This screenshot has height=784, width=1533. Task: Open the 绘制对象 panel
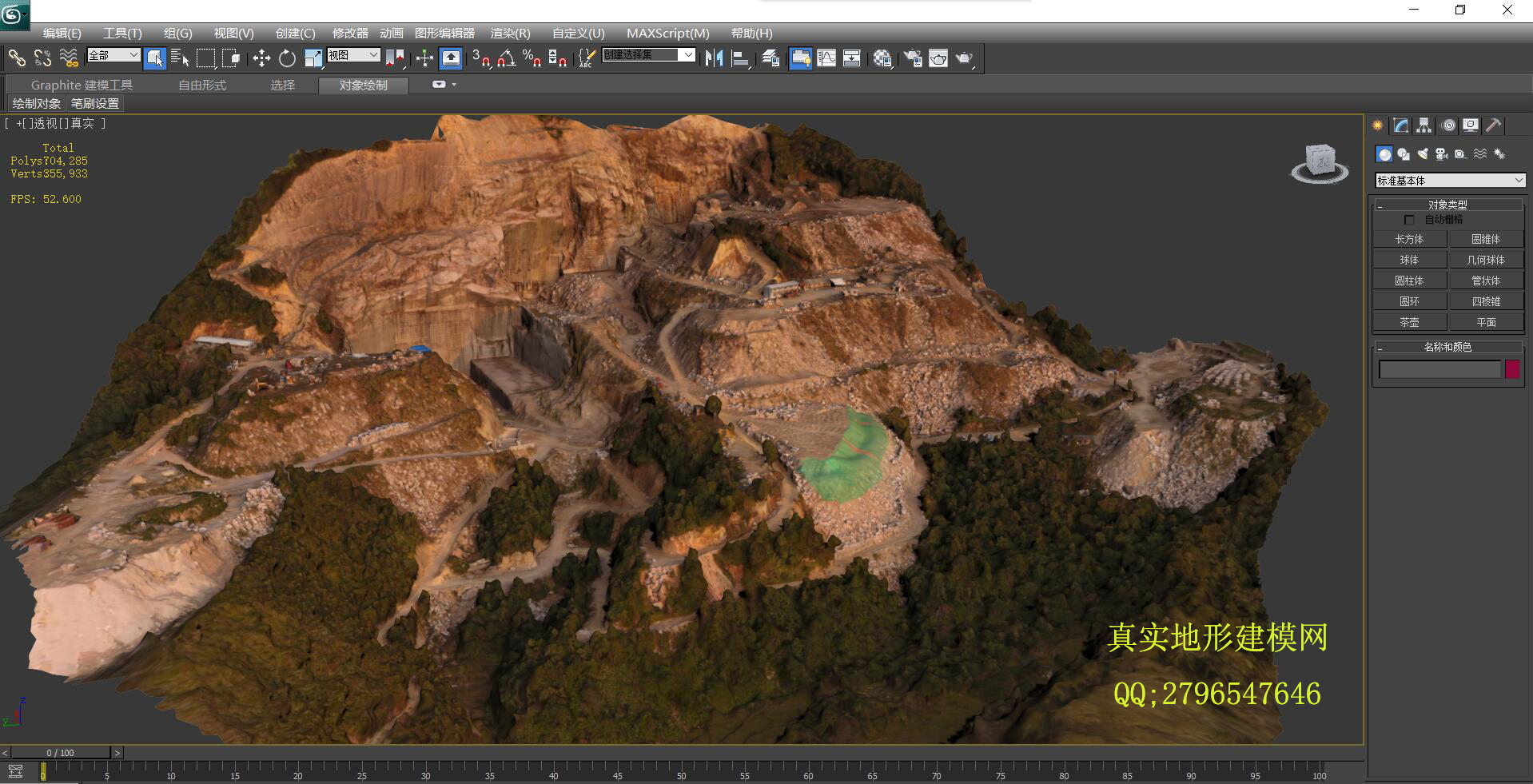click(37, 103)
